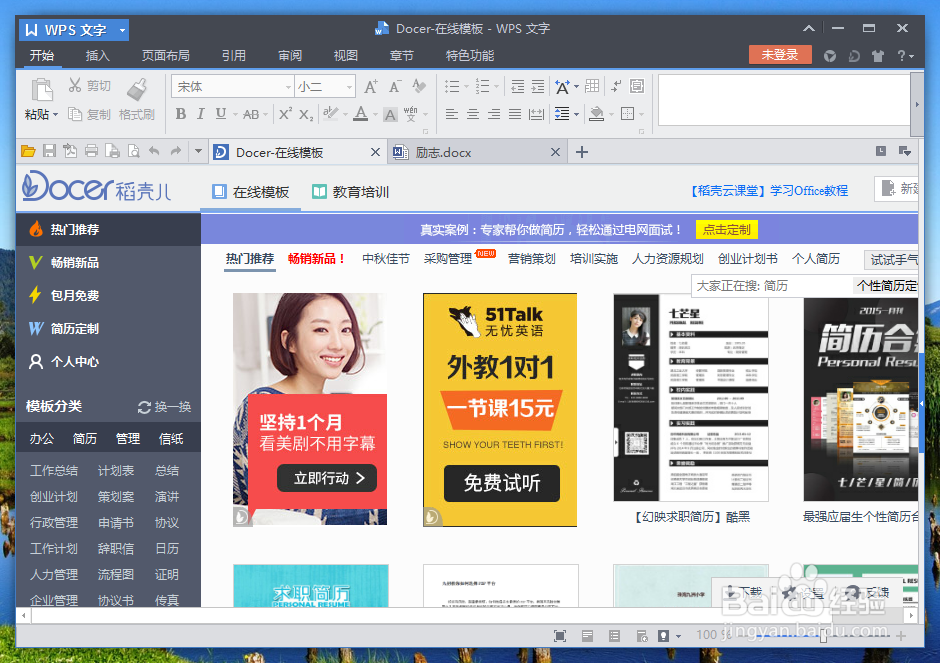
Task: Click the open folder icon
Action: pos(28,151)
